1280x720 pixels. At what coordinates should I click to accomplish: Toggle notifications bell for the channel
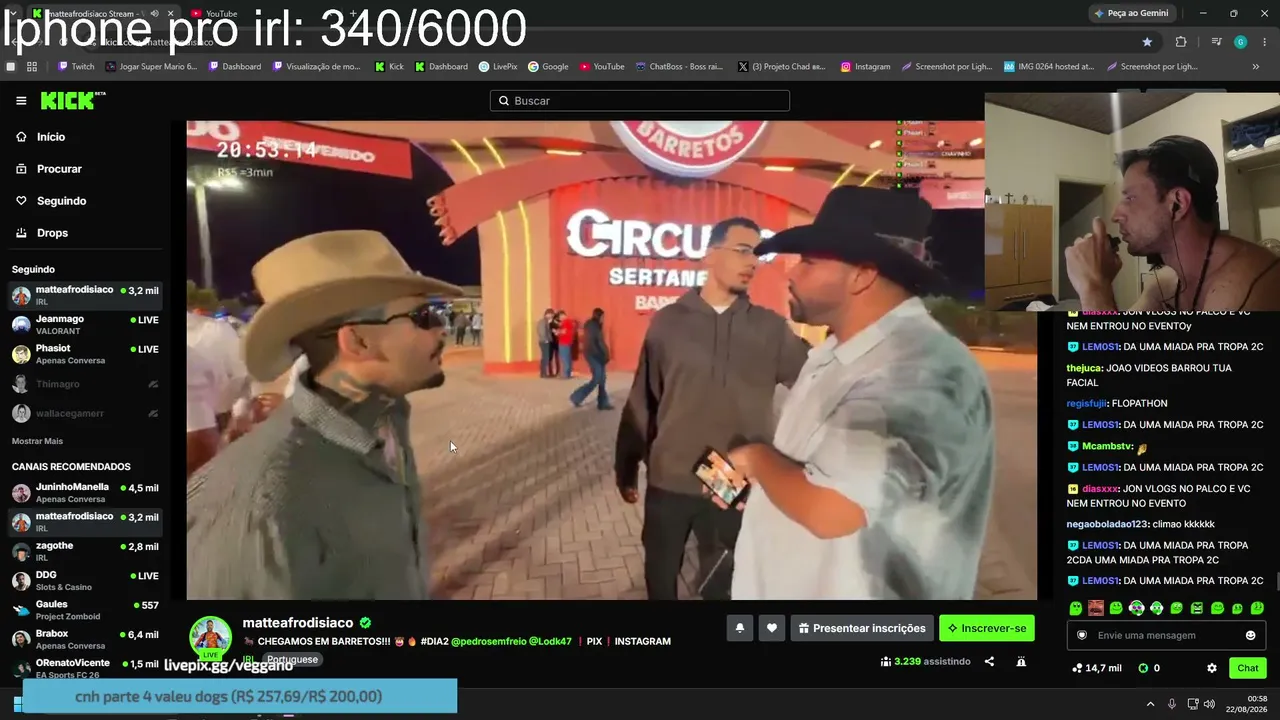[x=740, y=628]
